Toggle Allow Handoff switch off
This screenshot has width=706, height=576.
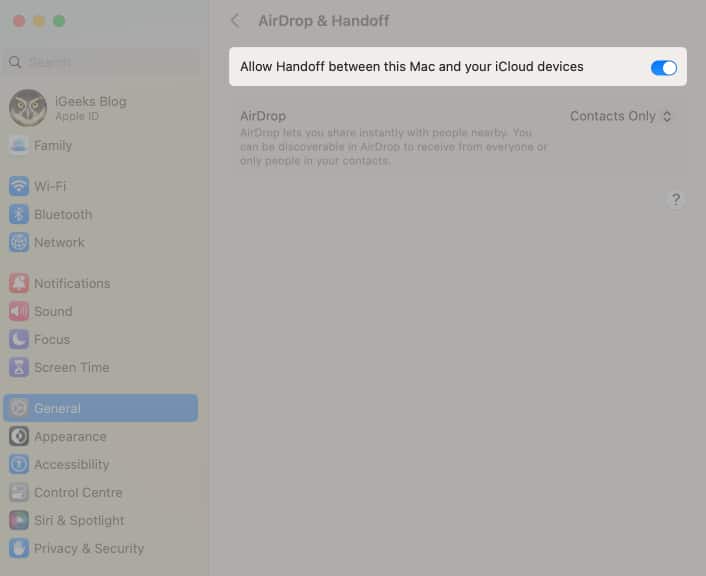tap(664, 68)
